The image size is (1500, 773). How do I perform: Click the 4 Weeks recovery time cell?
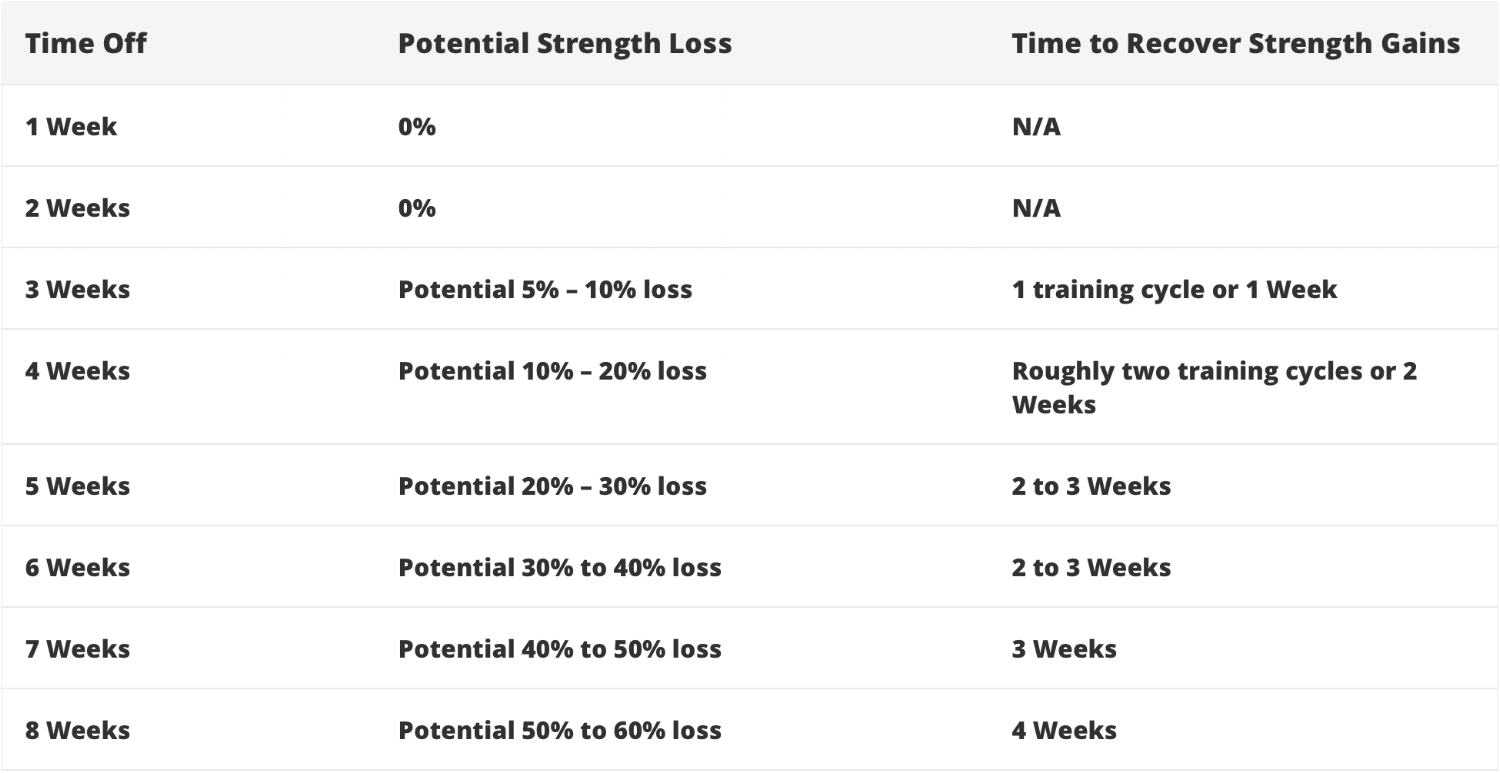coord(1064,730)
